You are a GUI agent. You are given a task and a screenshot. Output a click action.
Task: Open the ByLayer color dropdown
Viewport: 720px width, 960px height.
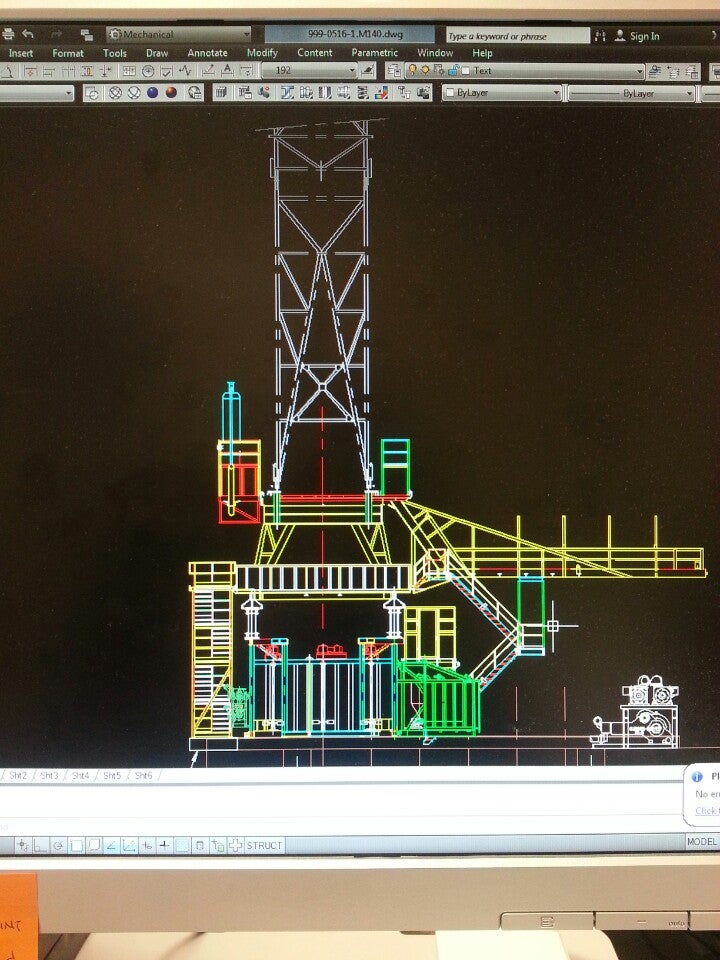click(501, 93)
